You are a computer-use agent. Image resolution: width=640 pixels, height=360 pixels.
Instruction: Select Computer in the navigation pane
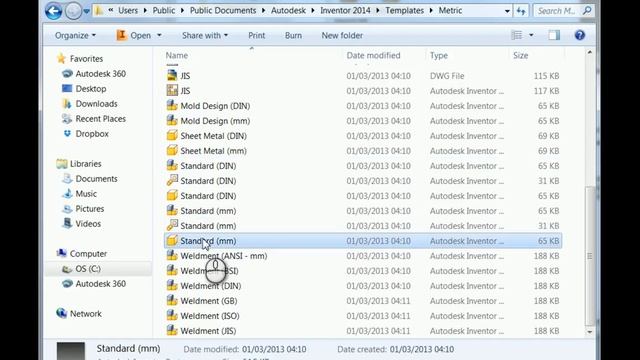click(88, 254)
